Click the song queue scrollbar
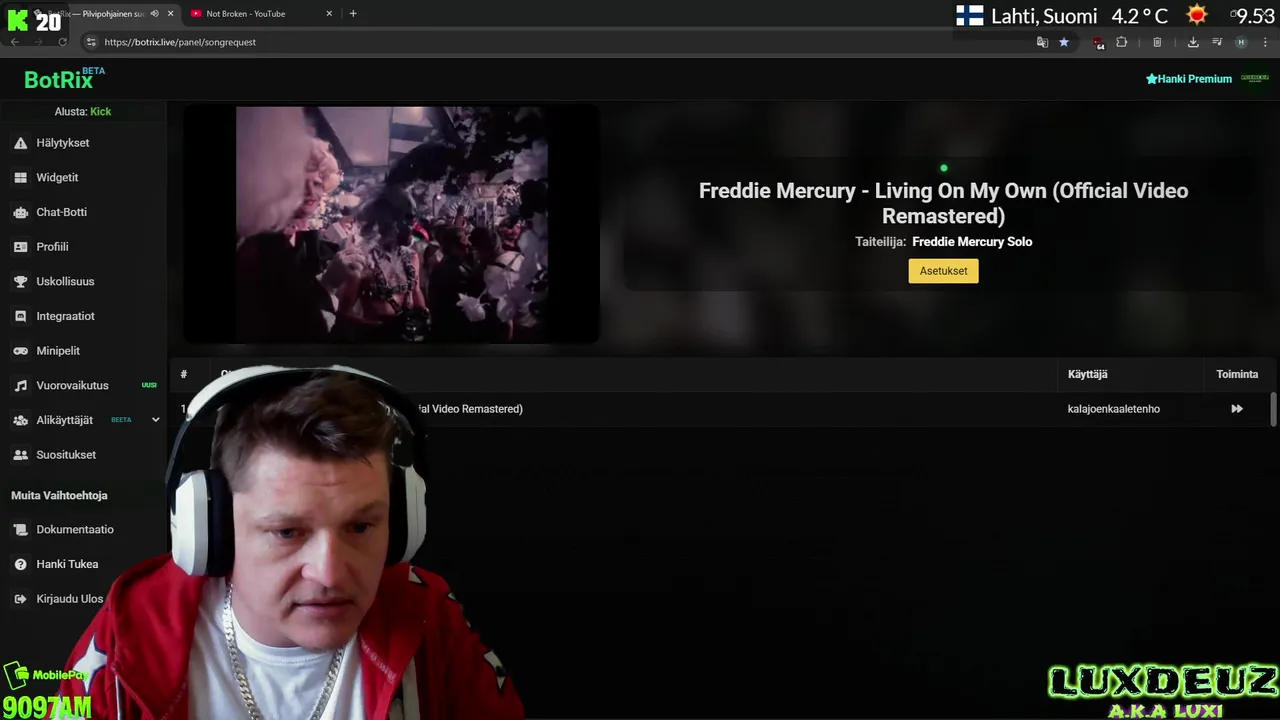The image size is (1280, 720). (x=1273, y=409)
